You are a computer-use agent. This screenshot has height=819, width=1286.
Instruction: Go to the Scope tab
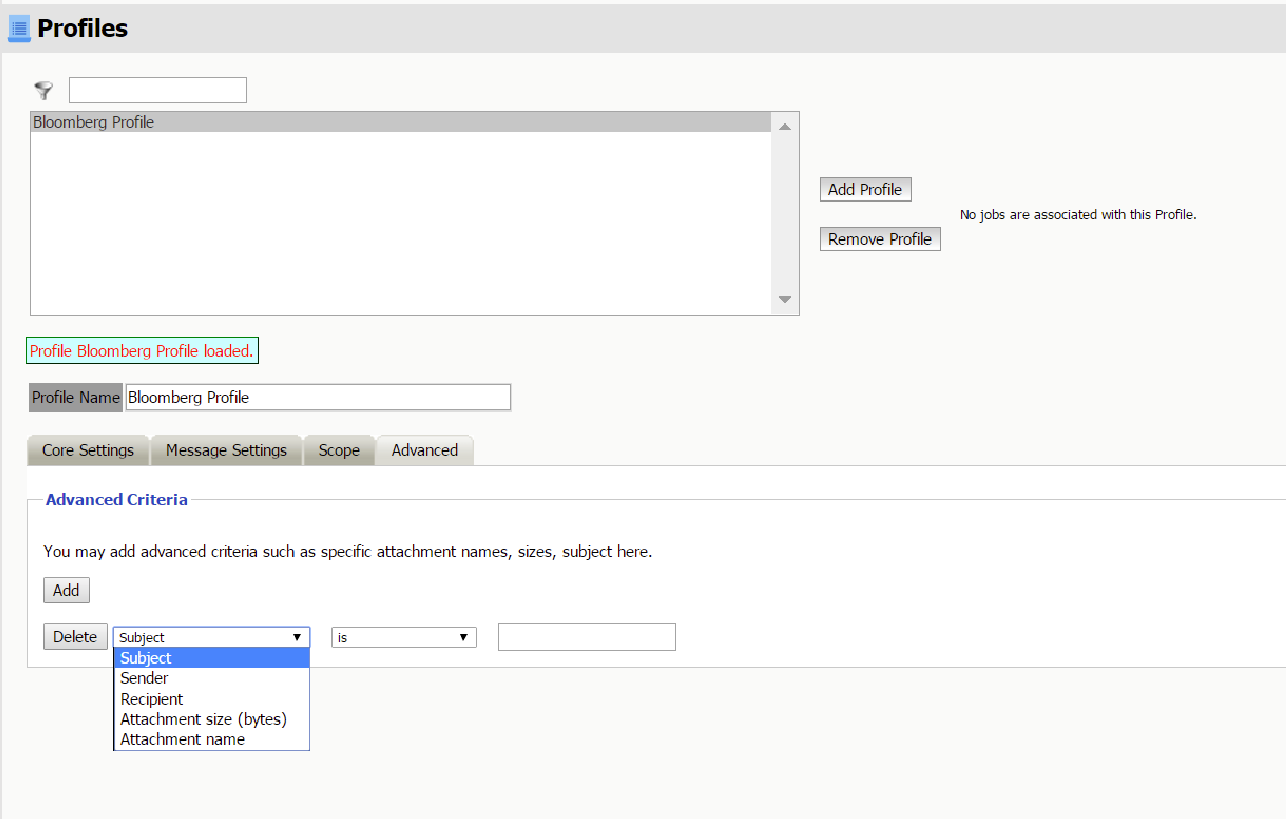click(339, 450)
